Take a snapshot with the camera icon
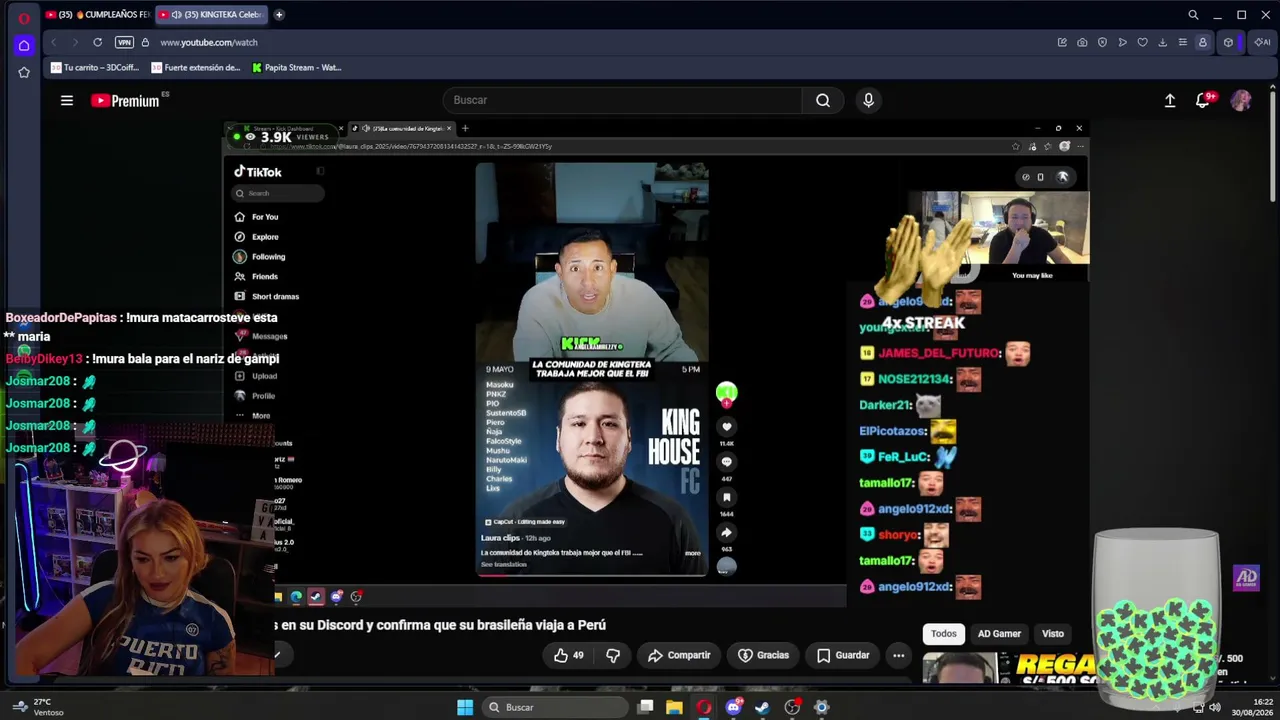Viewport: 1280px width, 720px height. coord(1082,42)
